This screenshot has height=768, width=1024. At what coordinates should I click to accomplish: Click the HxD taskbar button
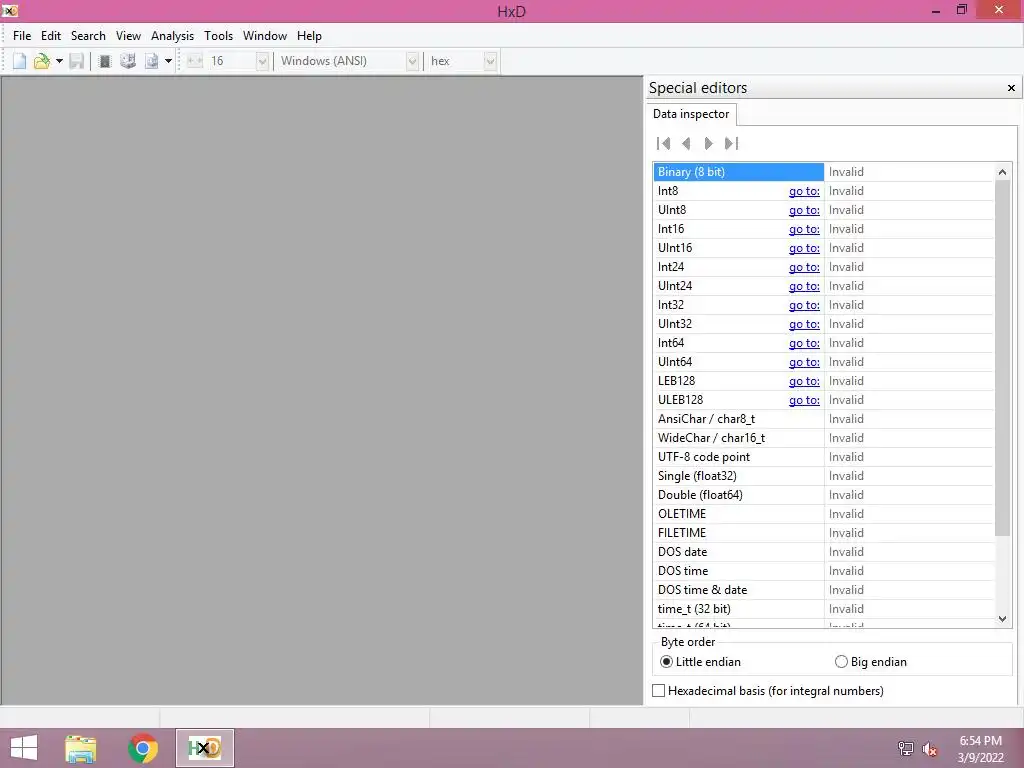click(205, 748)
